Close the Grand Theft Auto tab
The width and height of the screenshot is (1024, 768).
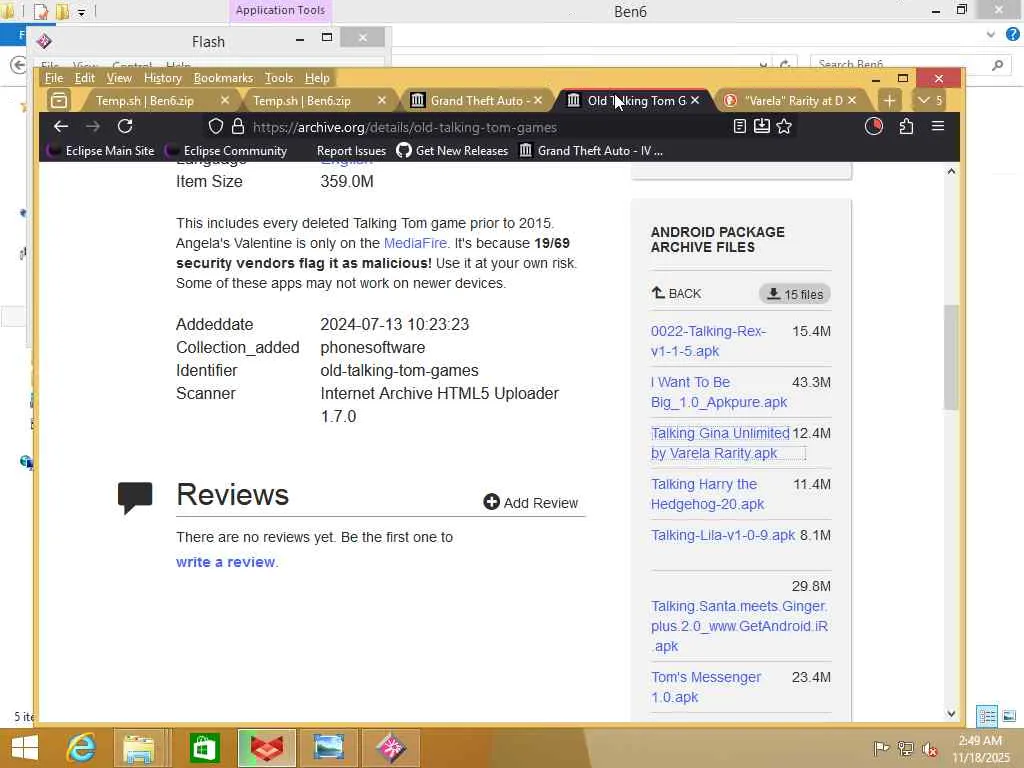[x=537, y=101]
